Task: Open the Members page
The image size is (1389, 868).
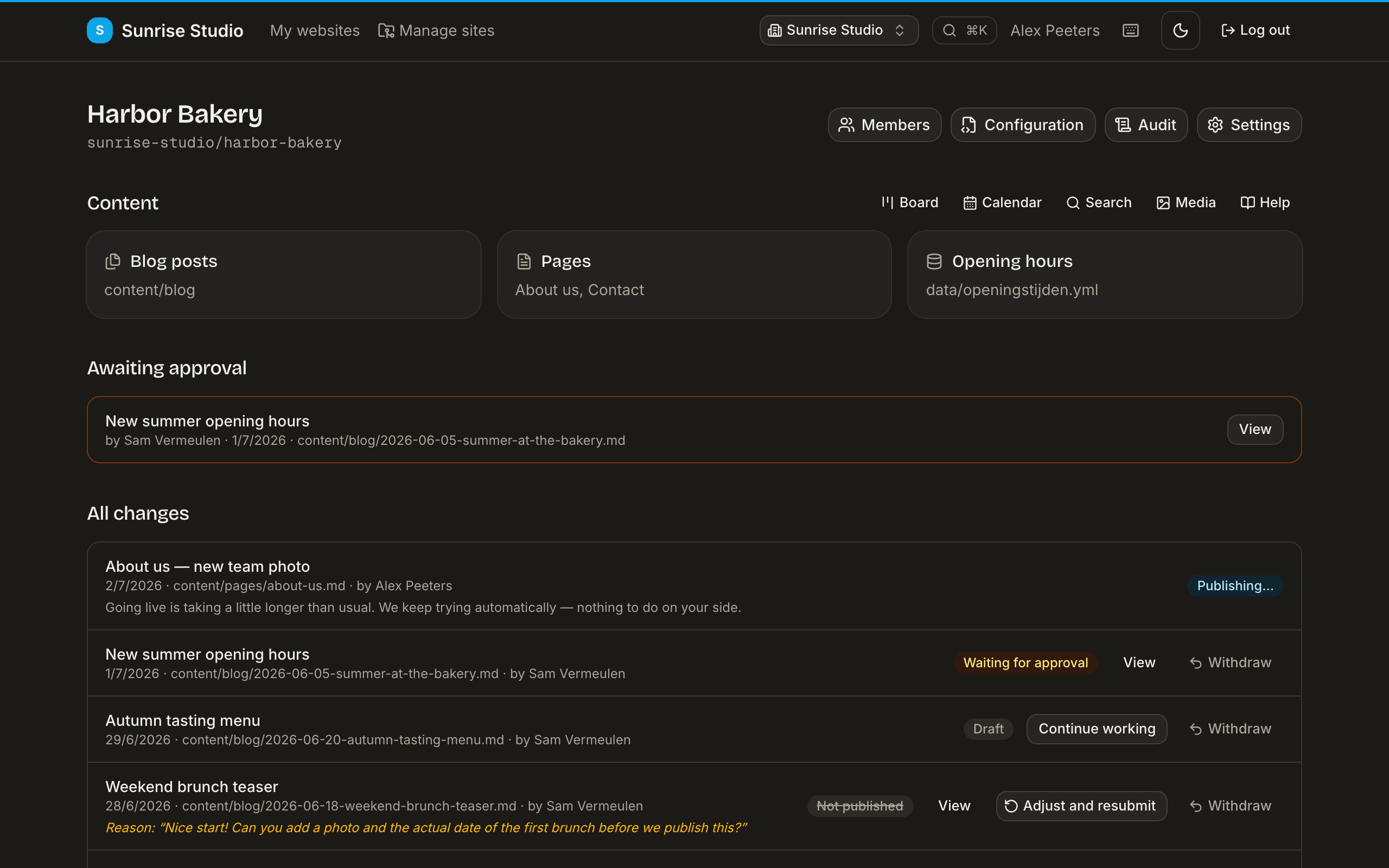Action: point(884,125)
